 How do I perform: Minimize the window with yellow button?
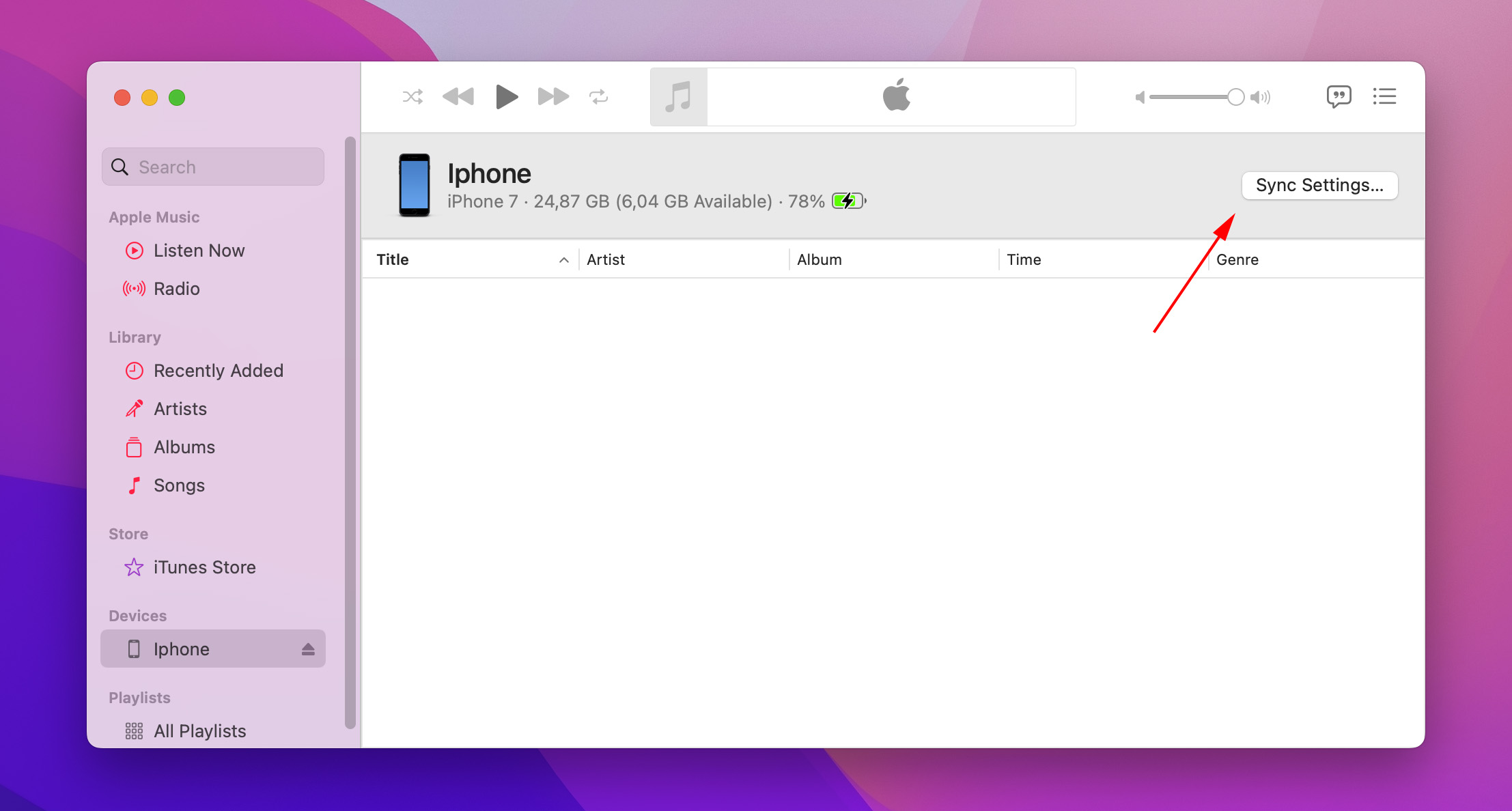point(150,98)
